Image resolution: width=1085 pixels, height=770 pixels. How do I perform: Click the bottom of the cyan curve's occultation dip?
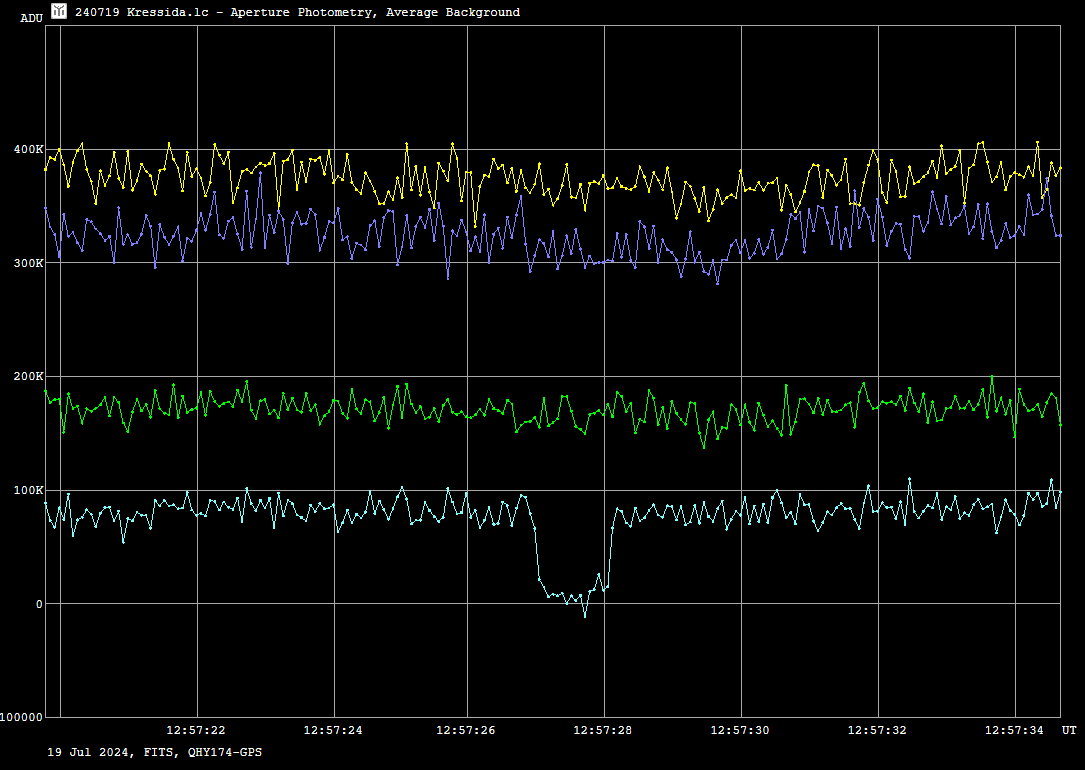(x=585, y=616)
